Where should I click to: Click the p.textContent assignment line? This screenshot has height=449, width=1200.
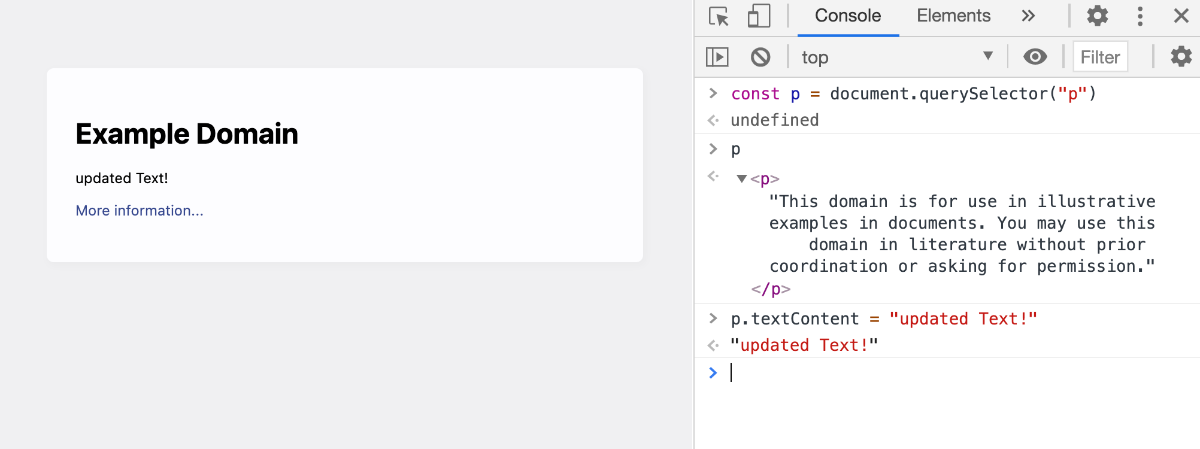[884, 319]
